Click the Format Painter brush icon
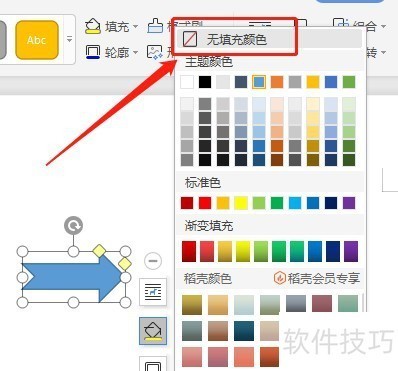Image resolution: width=398 pixels, height=371 pixels. 155,26
